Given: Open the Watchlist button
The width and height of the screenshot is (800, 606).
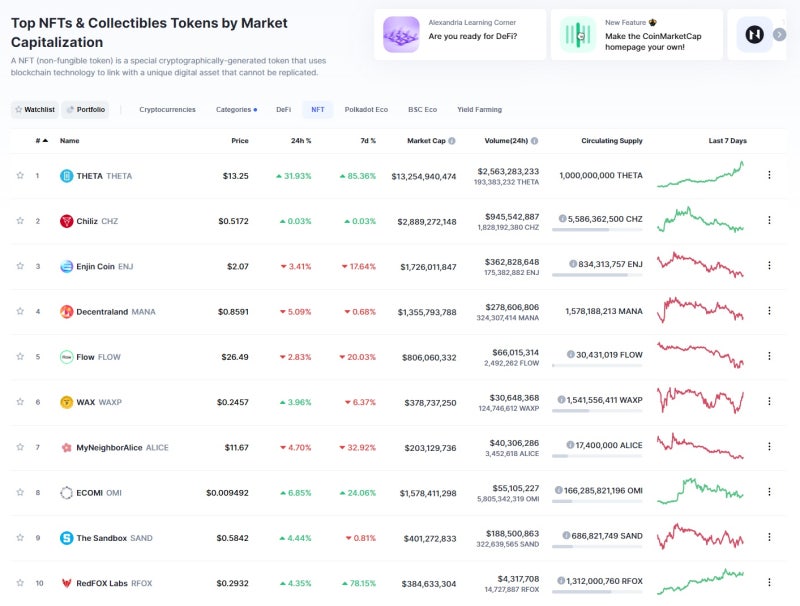Looking at the screenshot, I should coord(35,110).
